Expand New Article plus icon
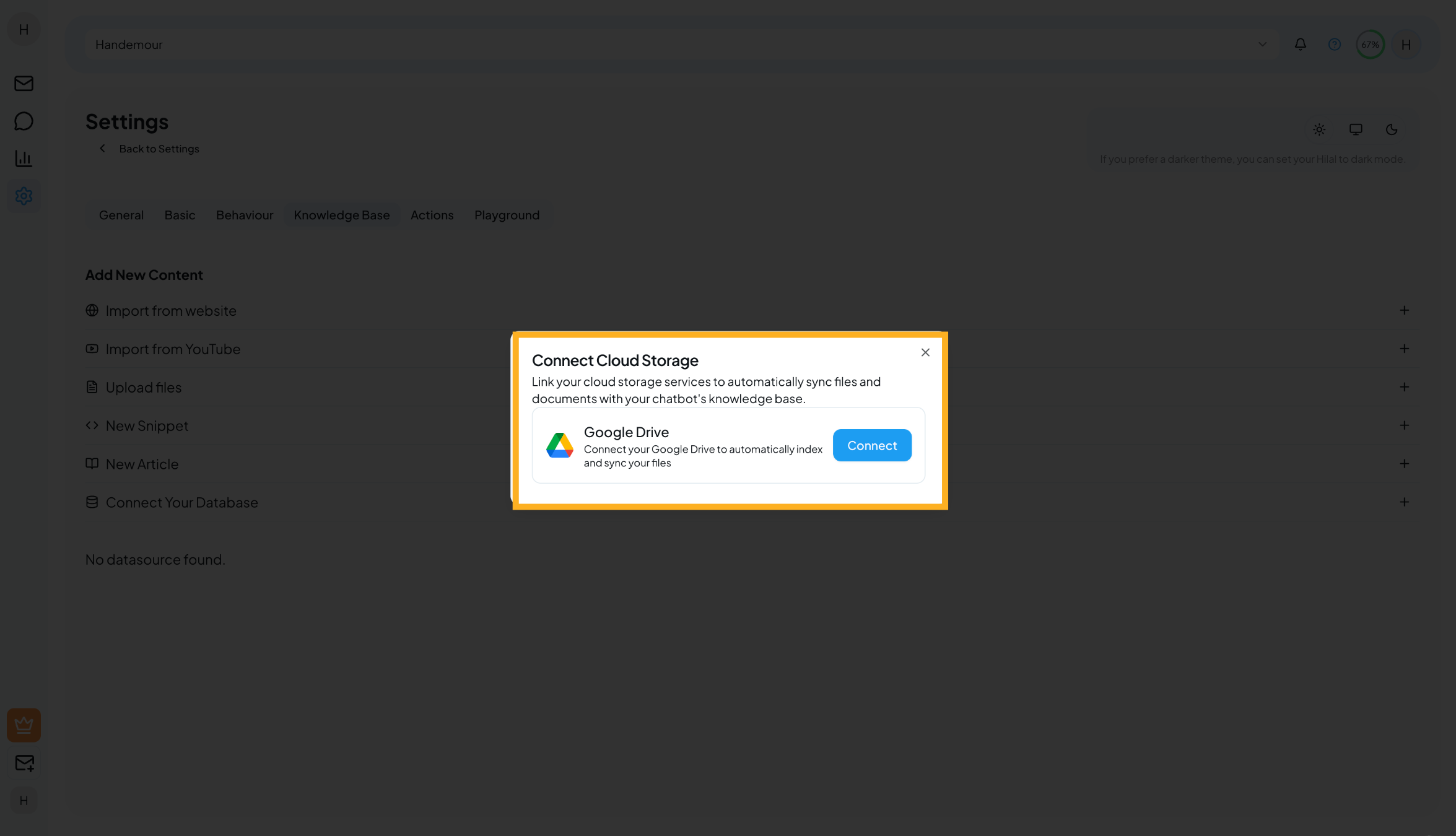 (x=1404, y=464)
